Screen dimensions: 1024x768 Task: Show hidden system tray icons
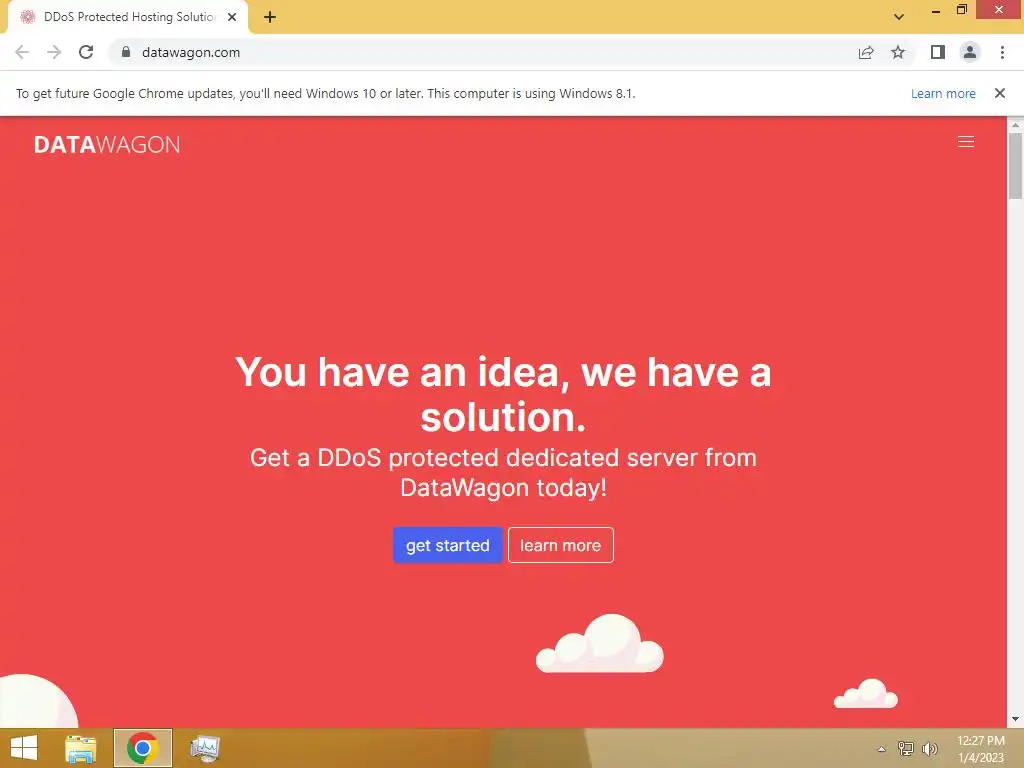pos(881,749)
